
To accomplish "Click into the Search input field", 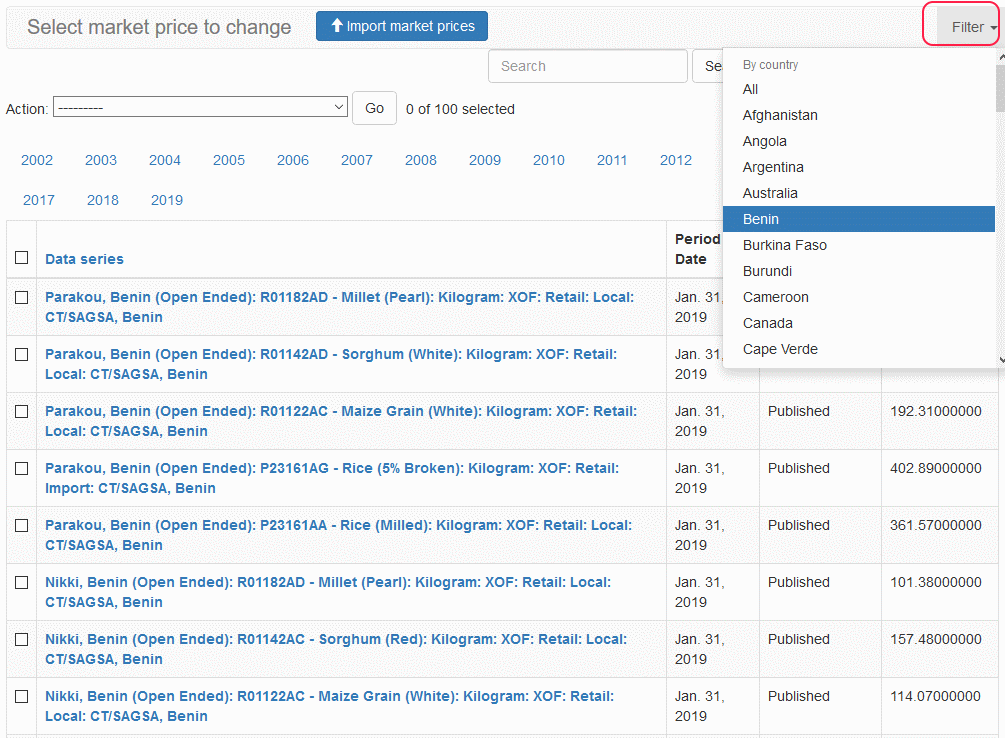I will point(587,66).
